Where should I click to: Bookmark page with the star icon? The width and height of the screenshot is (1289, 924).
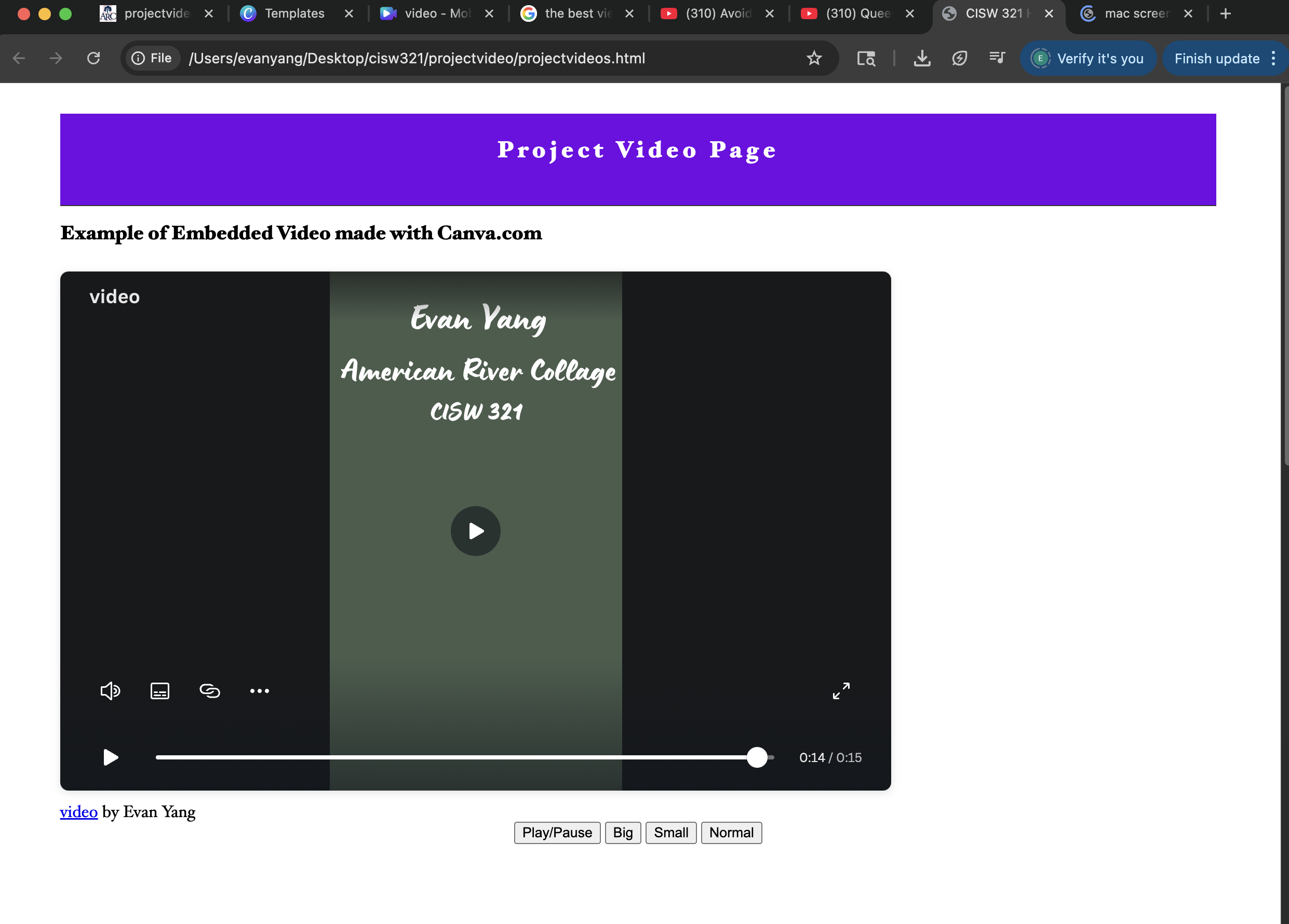point(814,58)
